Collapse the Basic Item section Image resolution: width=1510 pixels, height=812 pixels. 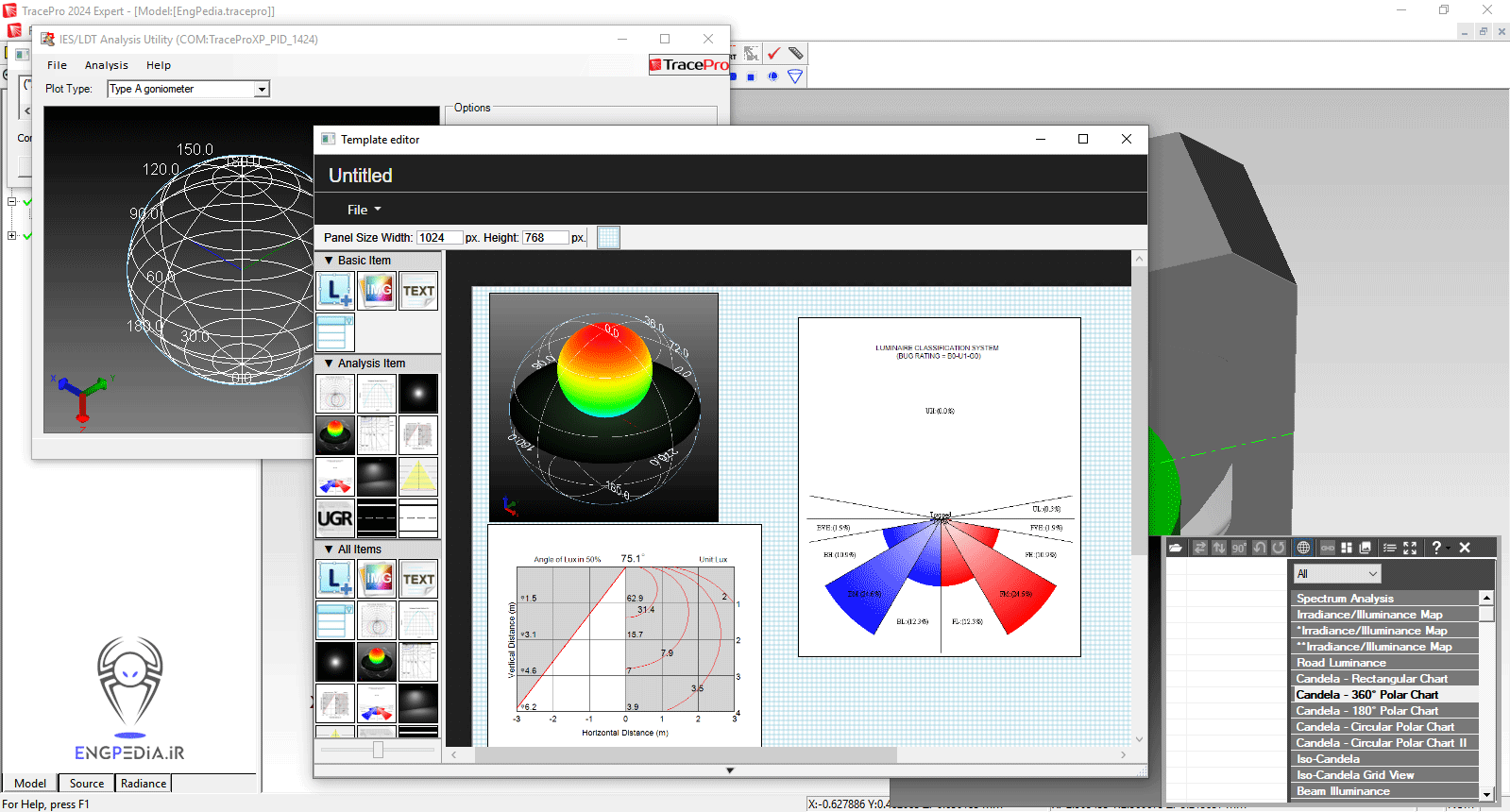(x=330, y=261)
